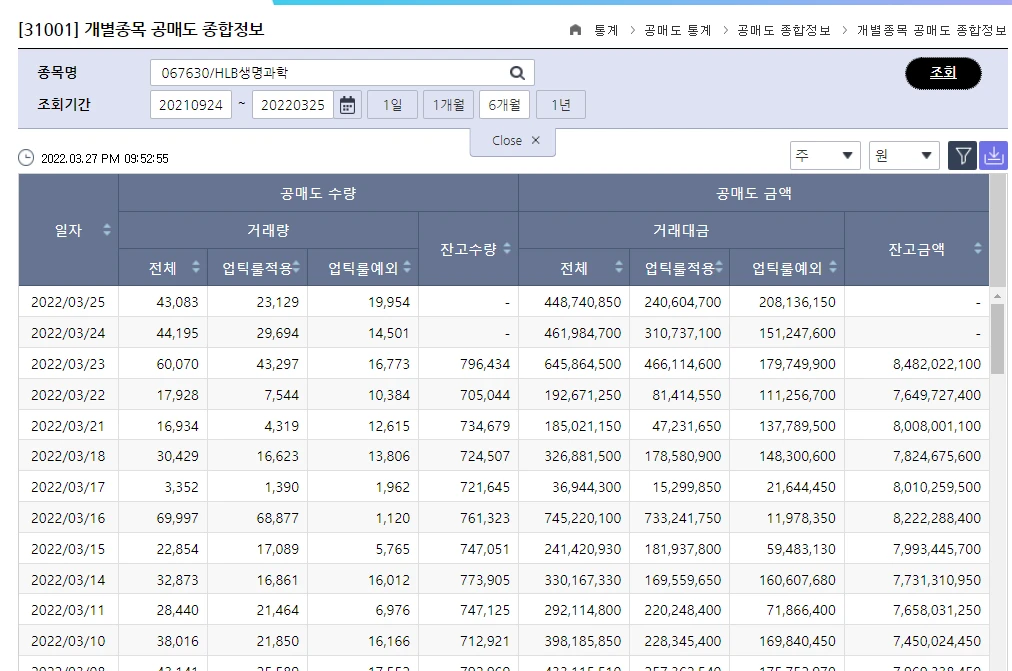Sort 거래대금 업틱룰적용 column arrows
The image size is (1012, 671).
pos(718,267)
